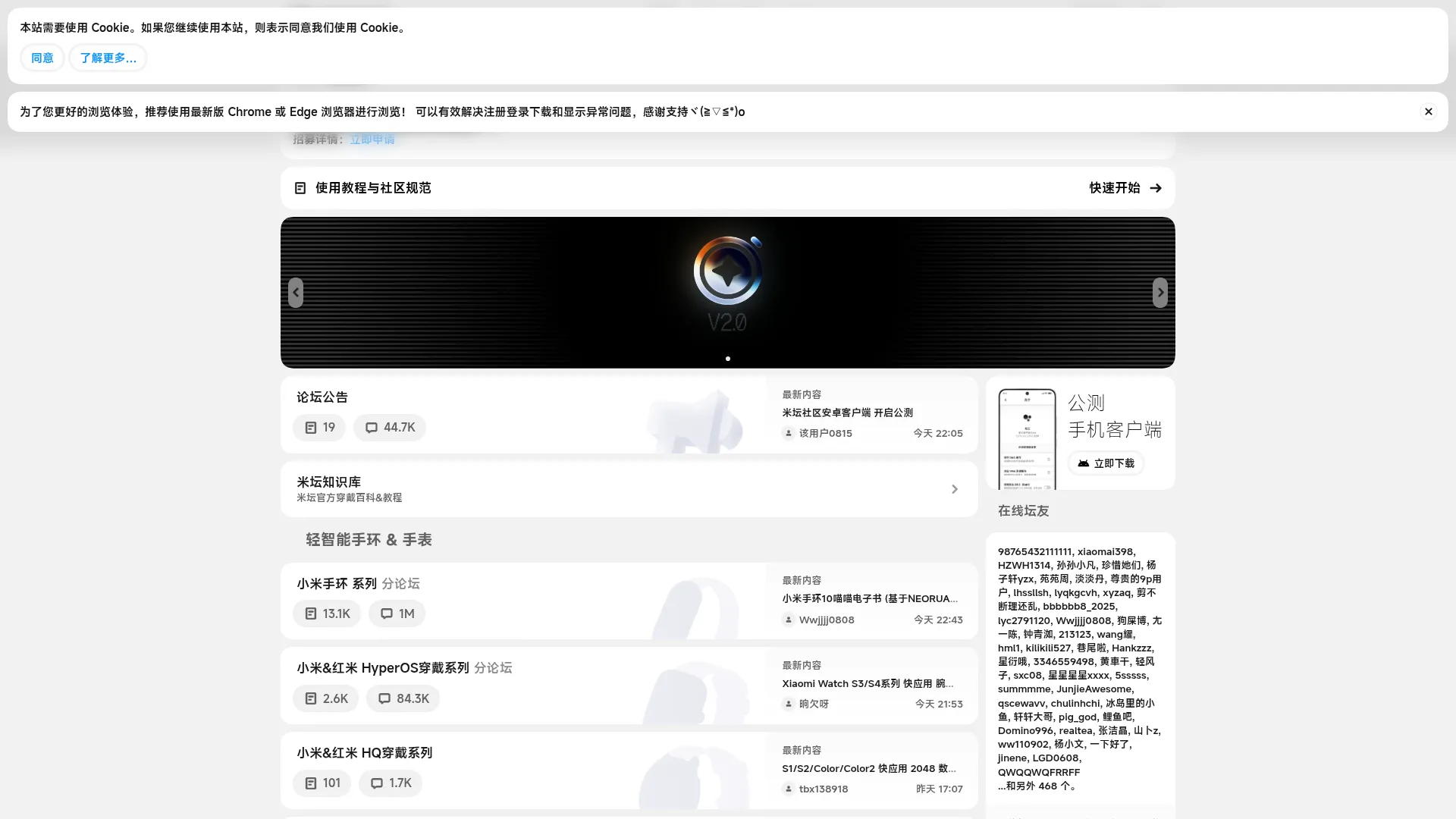Open the V2.0 banner image

728,293
